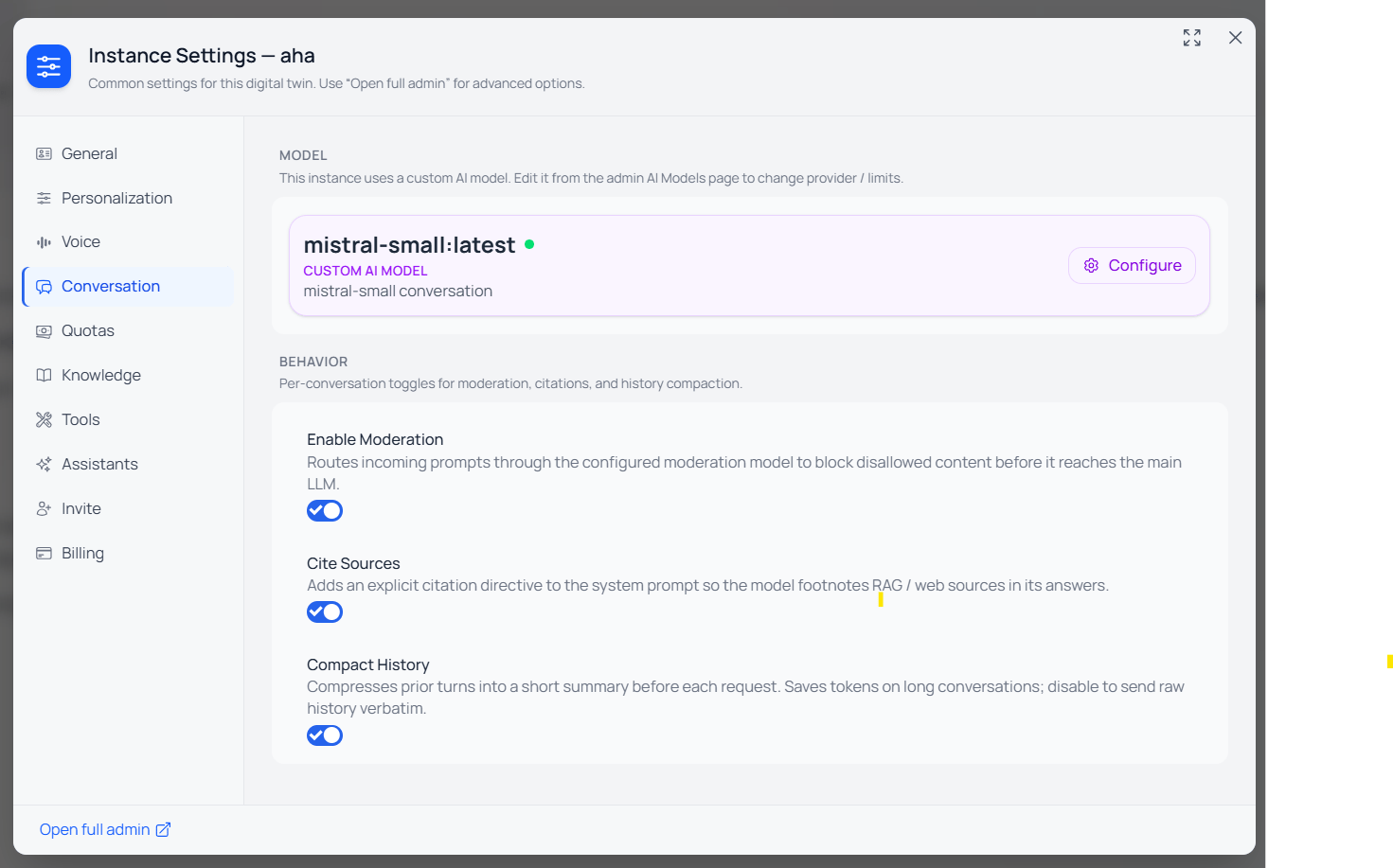
Task: Click the external link icon beside Open full admin
Action: point(163,829)
